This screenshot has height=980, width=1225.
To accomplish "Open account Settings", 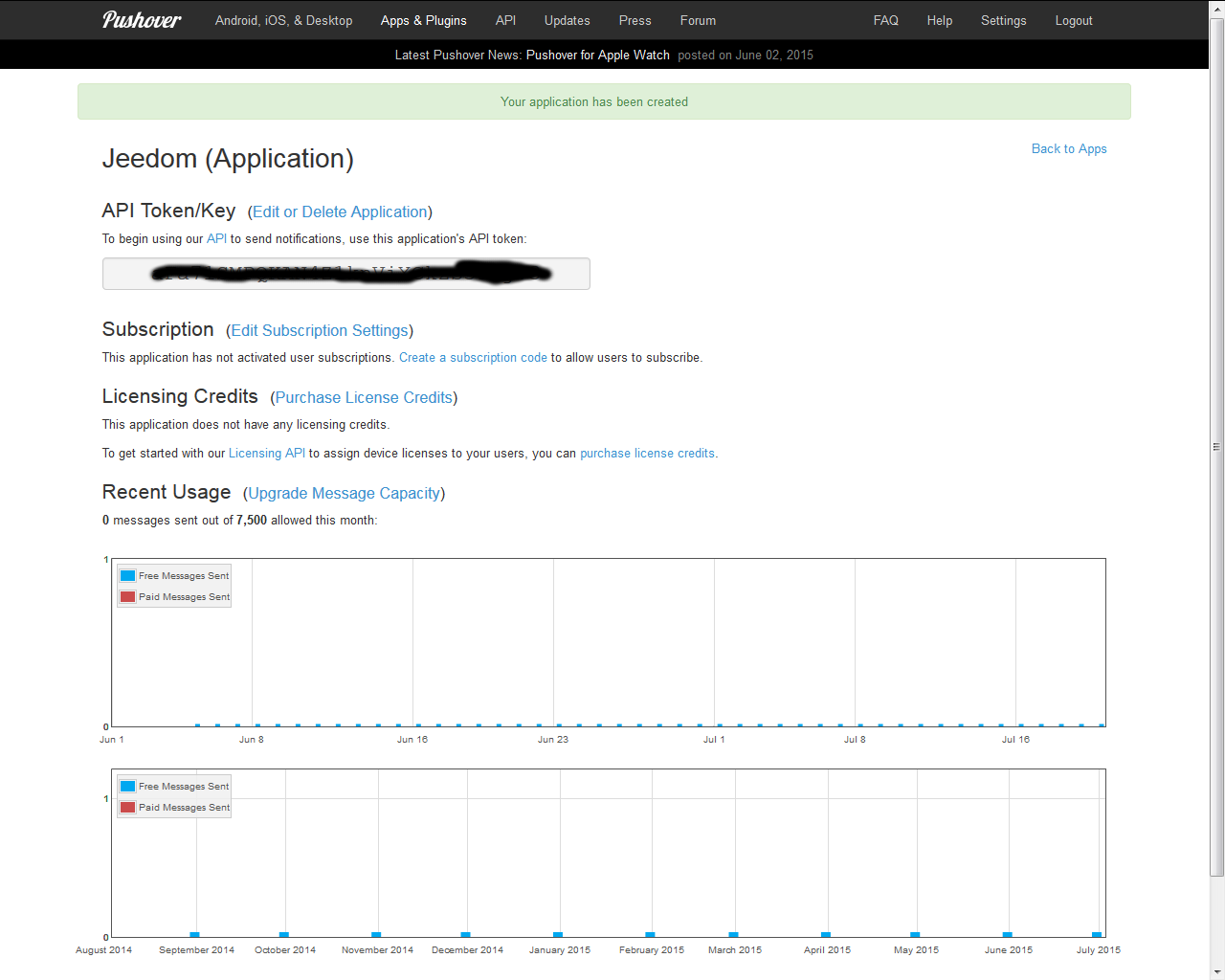I will pos(1003,20).
